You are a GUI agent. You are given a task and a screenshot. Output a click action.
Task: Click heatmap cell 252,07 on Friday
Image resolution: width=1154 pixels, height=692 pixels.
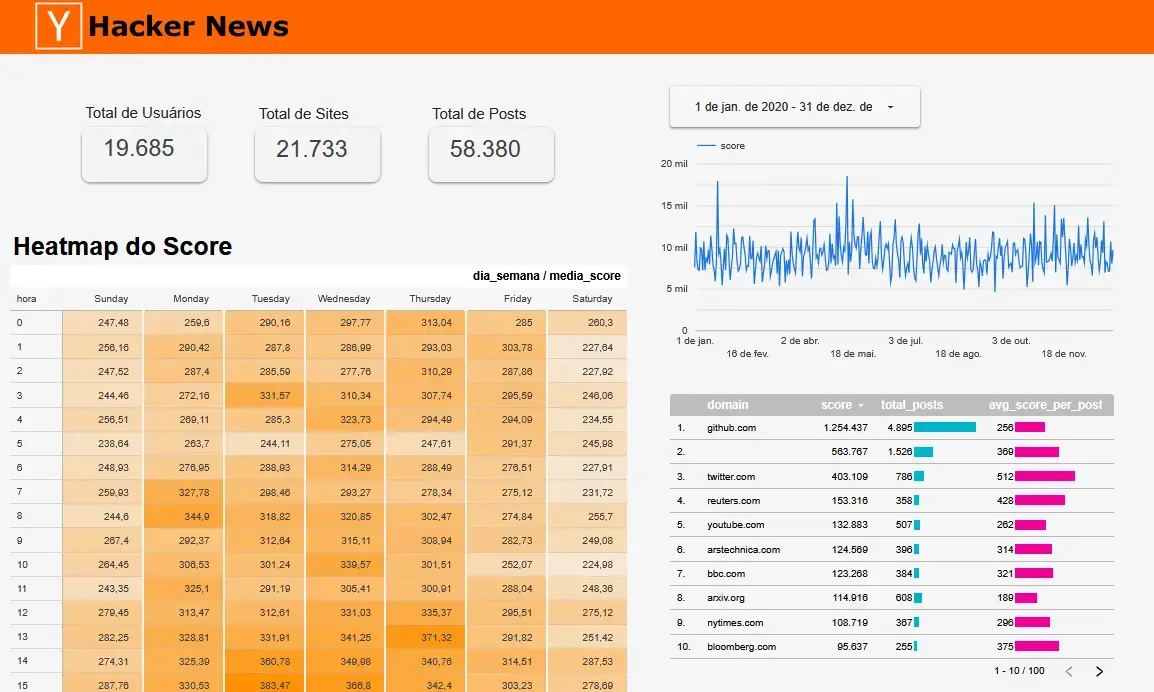pyautogui.click(x=507, y=565)
